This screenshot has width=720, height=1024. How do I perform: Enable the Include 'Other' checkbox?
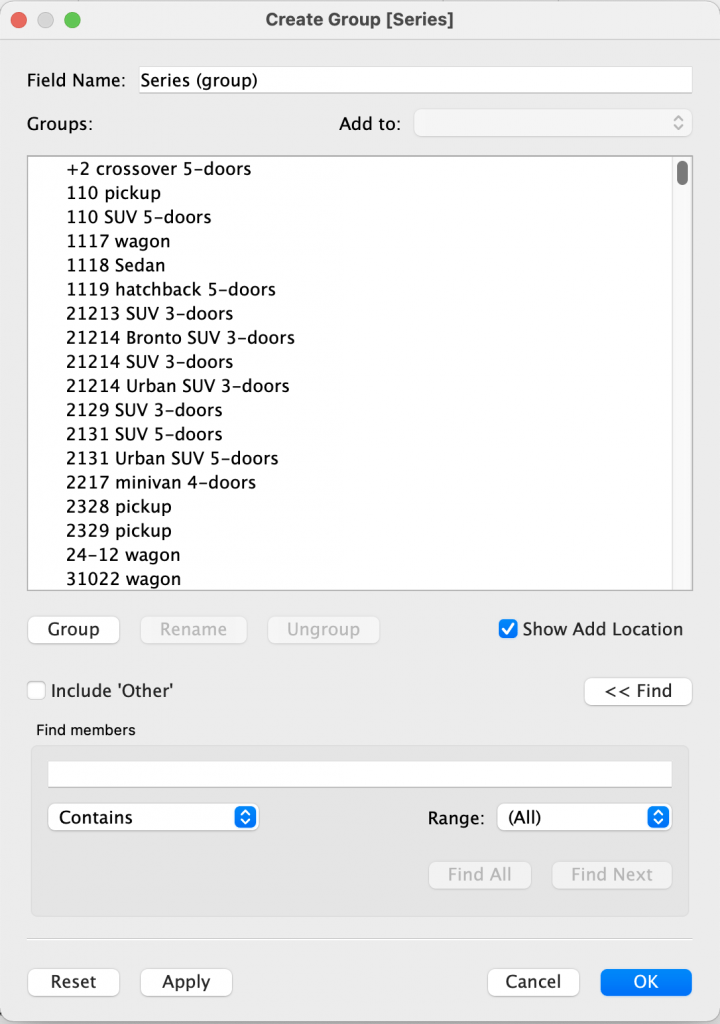click(37, 690)
